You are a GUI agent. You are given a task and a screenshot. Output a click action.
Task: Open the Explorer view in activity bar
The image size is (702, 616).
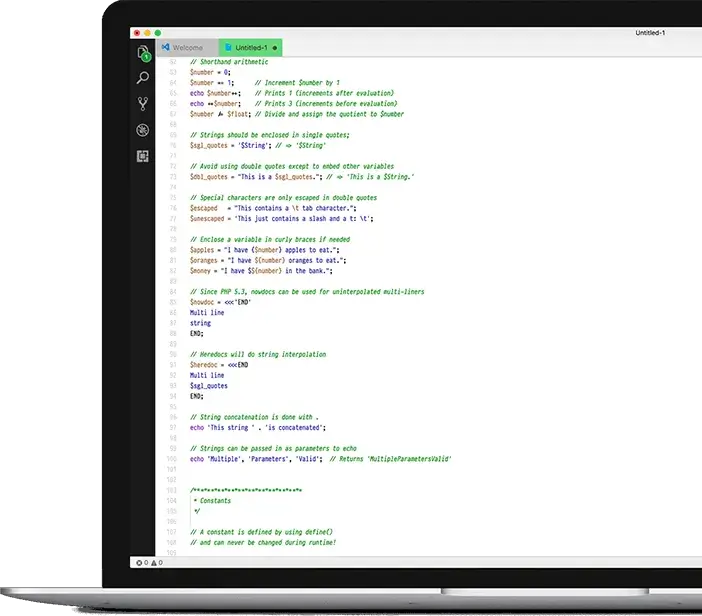click(143, 52)
